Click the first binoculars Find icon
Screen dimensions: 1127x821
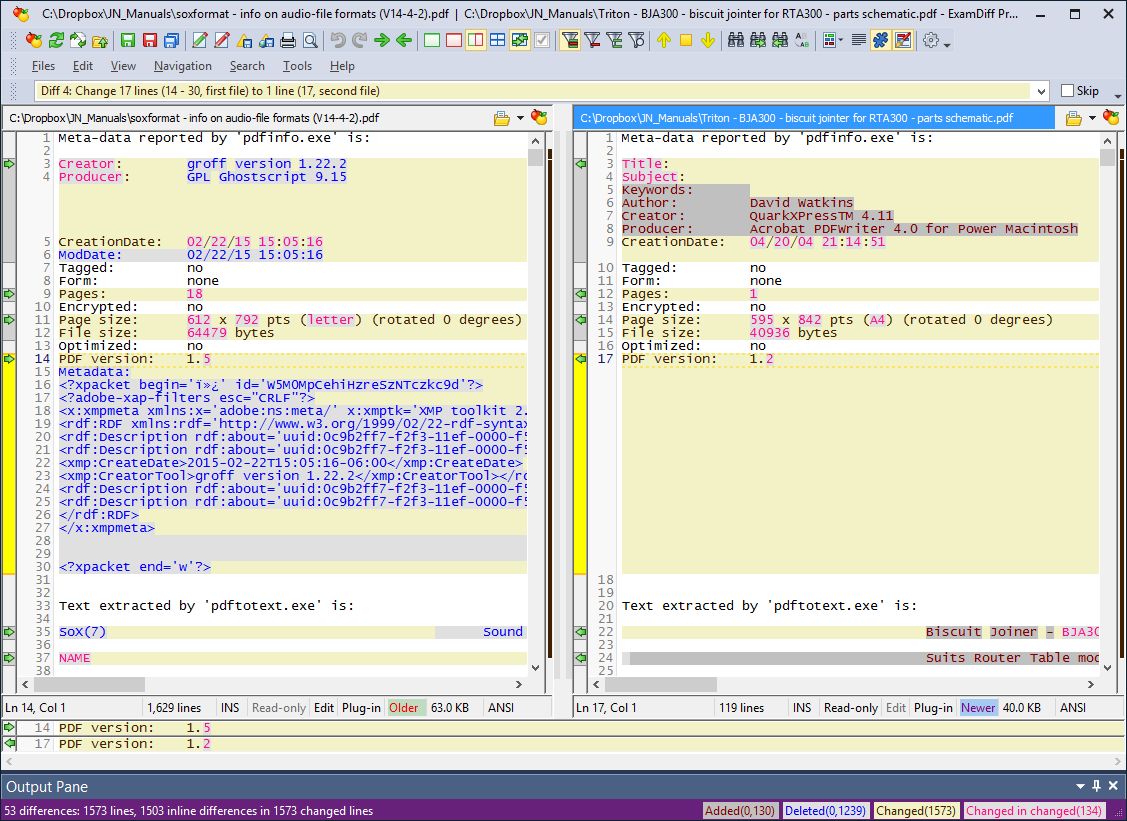point(735,40)
